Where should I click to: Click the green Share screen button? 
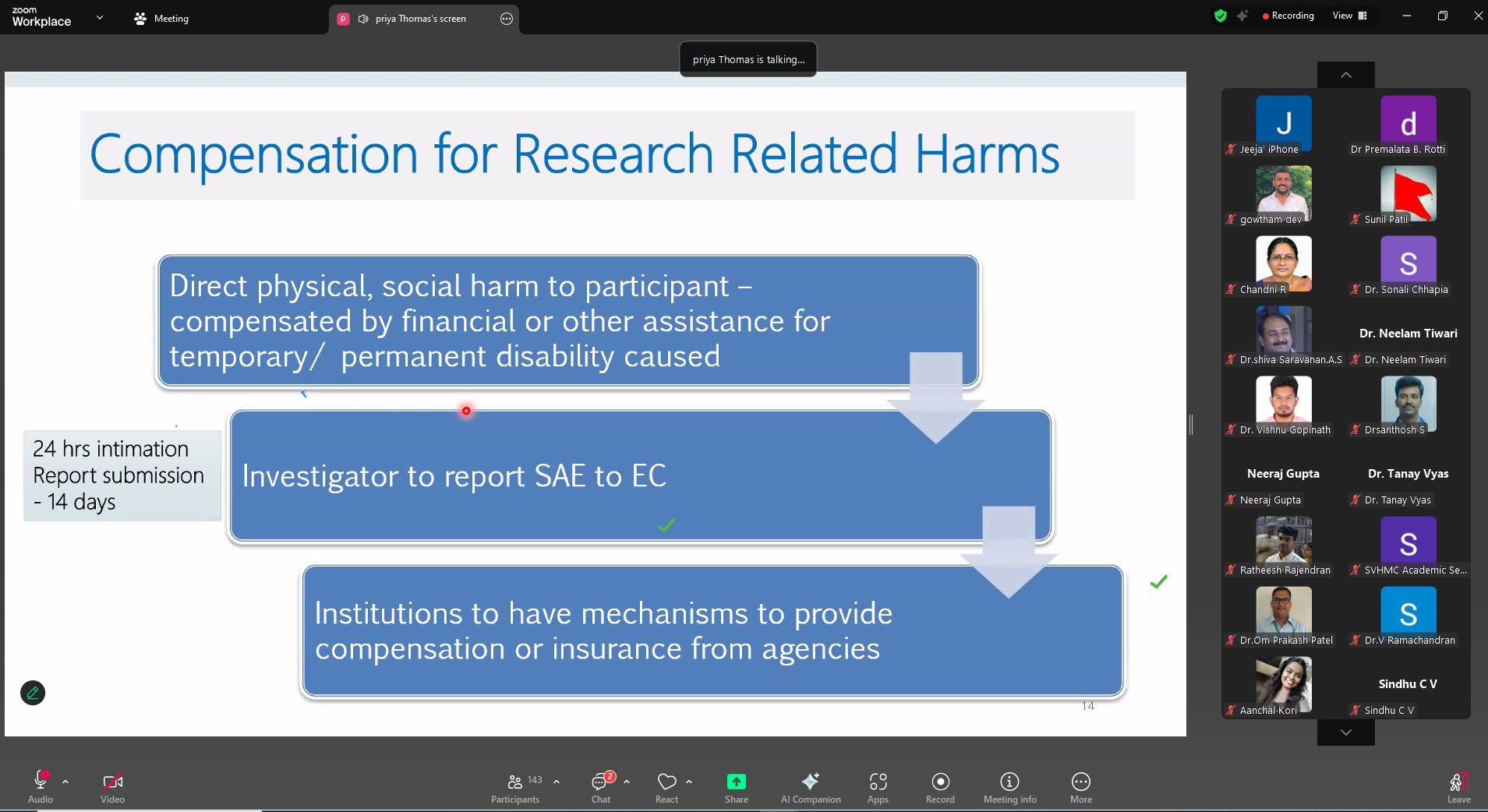coord(736,787)
